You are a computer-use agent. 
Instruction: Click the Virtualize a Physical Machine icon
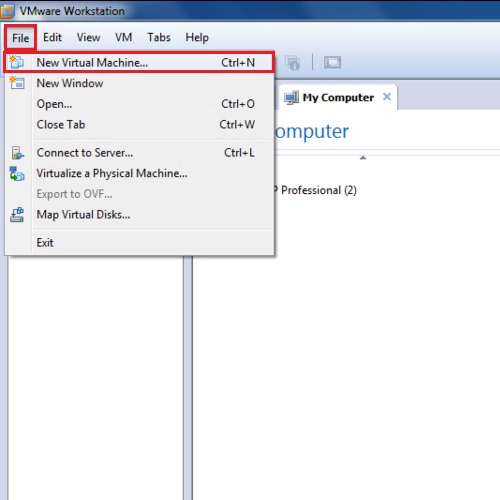point(17,174)
